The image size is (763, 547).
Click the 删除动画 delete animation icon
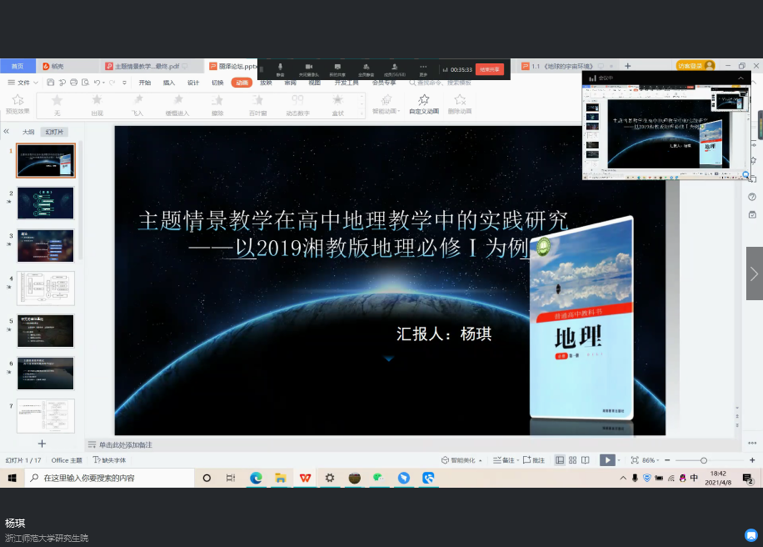(x=460, y=103)
